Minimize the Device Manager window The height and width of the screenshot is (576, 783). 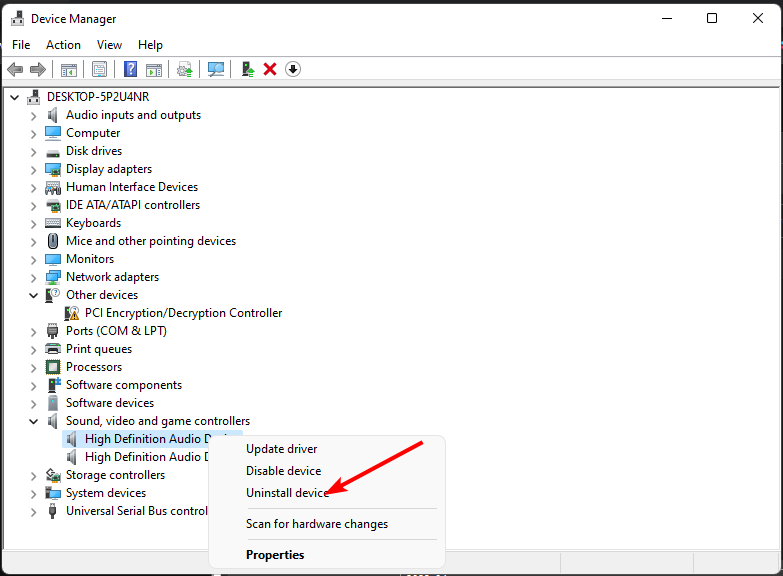coord(667,18)
